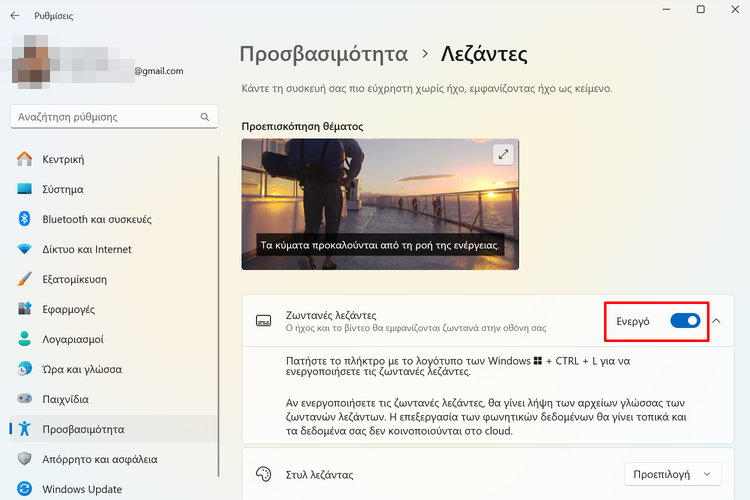This screenshot has width=750, height=500.
Task: Click the Προσβασιμότητα breadcrumb link
Action: [x=324, y=54]
